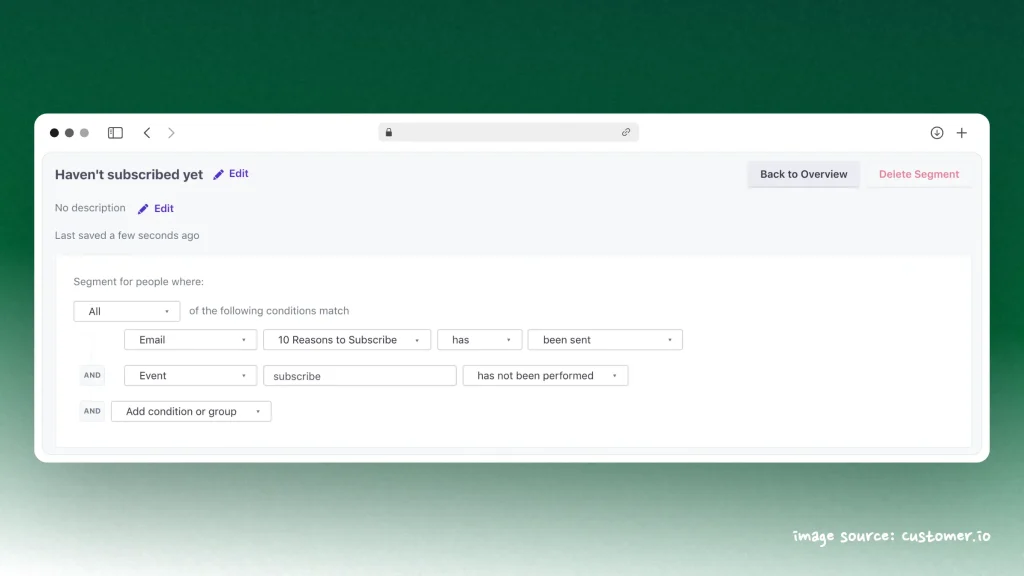Image resolution: width=1024 pixels, height=576 pixels.
Task: Open the 'has' operator dropdown
Action: coord(479,339)
